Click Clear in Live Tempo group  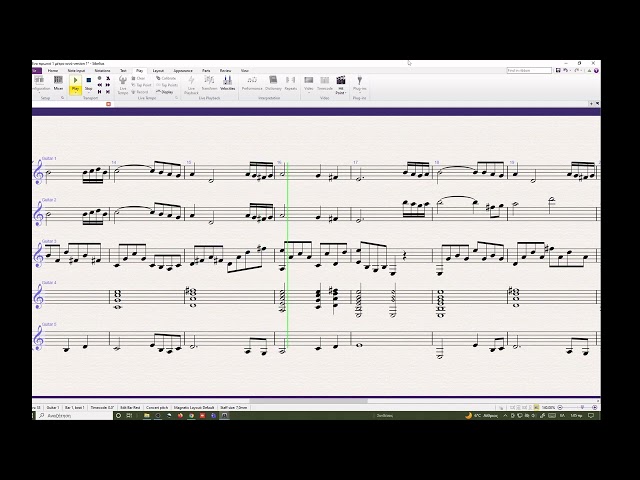point(138,78)
